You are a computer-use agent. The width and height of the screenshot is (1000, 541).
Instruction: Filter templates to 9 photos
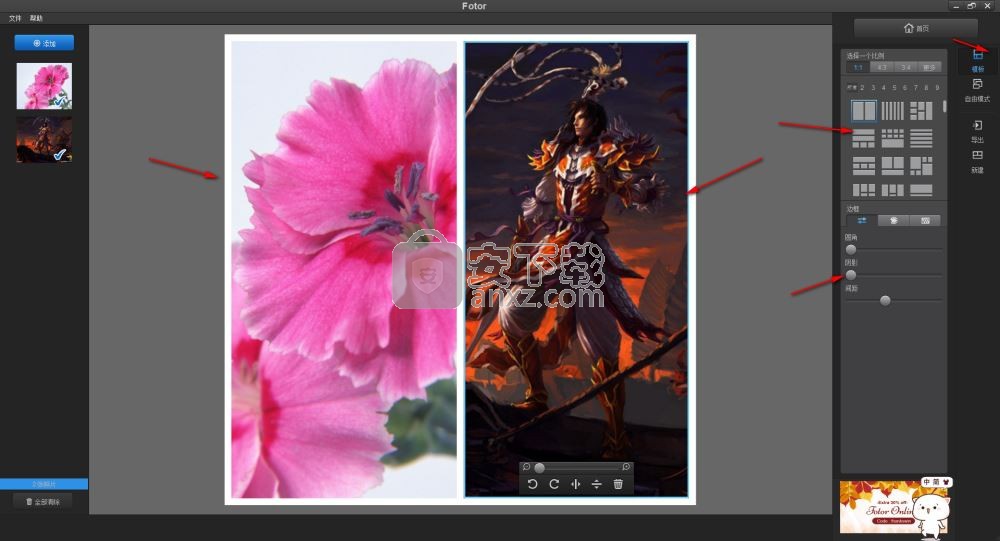(x=937, y=87)
